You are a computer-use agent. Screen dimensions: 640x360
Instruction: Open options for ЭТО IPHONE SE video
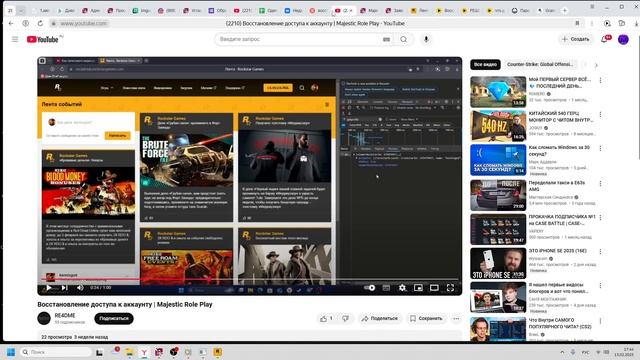coord(600,252)
